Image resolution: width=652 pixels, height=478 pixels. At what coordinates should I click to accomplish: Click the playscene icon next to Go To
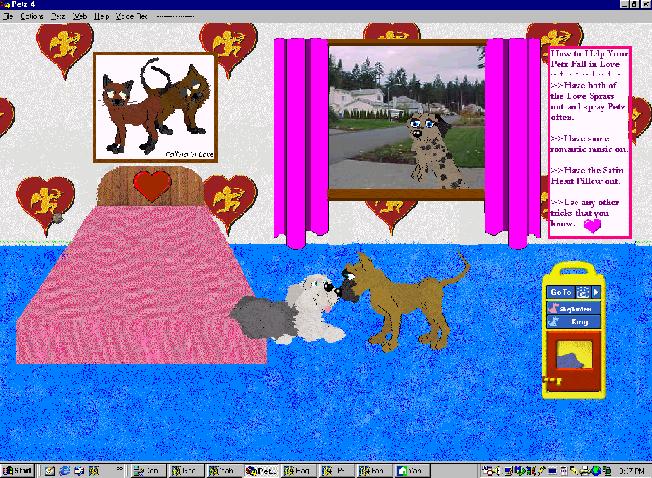pos(582,293)
